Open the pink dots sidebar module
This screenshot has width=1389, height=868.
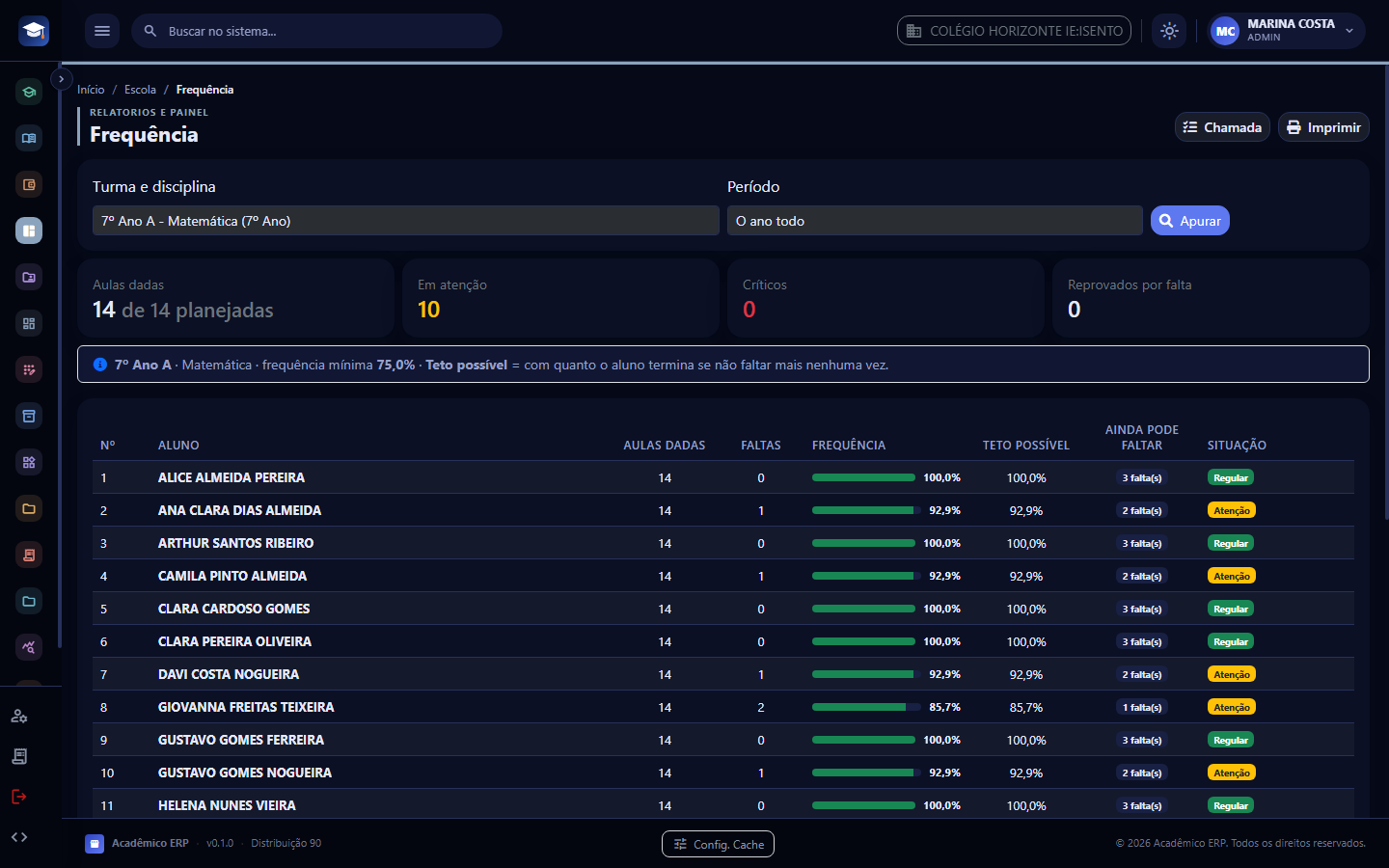29,370
